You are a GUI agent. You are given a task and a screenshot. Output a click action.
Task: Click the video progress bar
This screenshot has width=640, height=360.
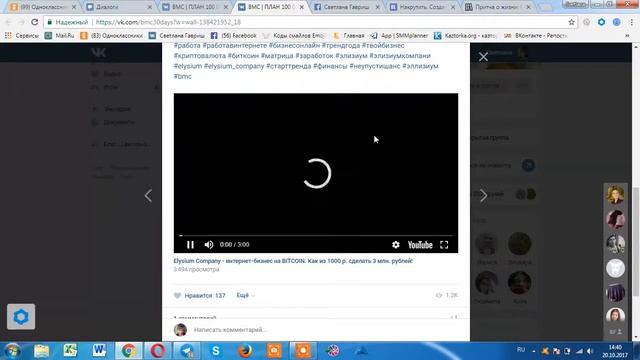coord(316,236)
